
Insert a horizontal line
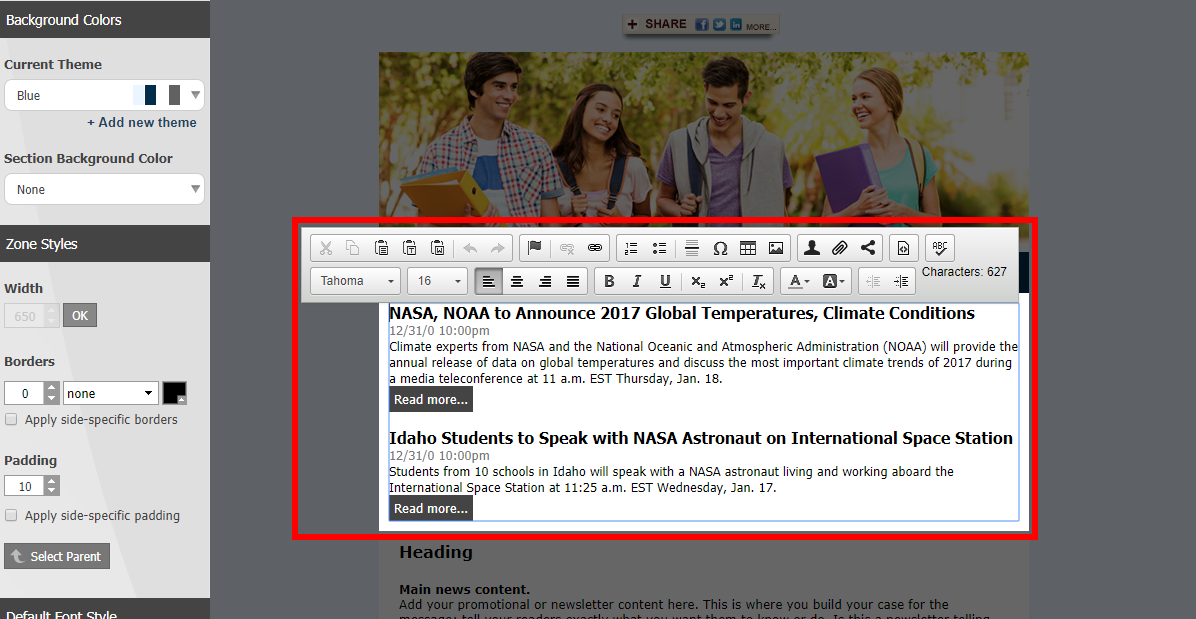click(x=692, y=248)
